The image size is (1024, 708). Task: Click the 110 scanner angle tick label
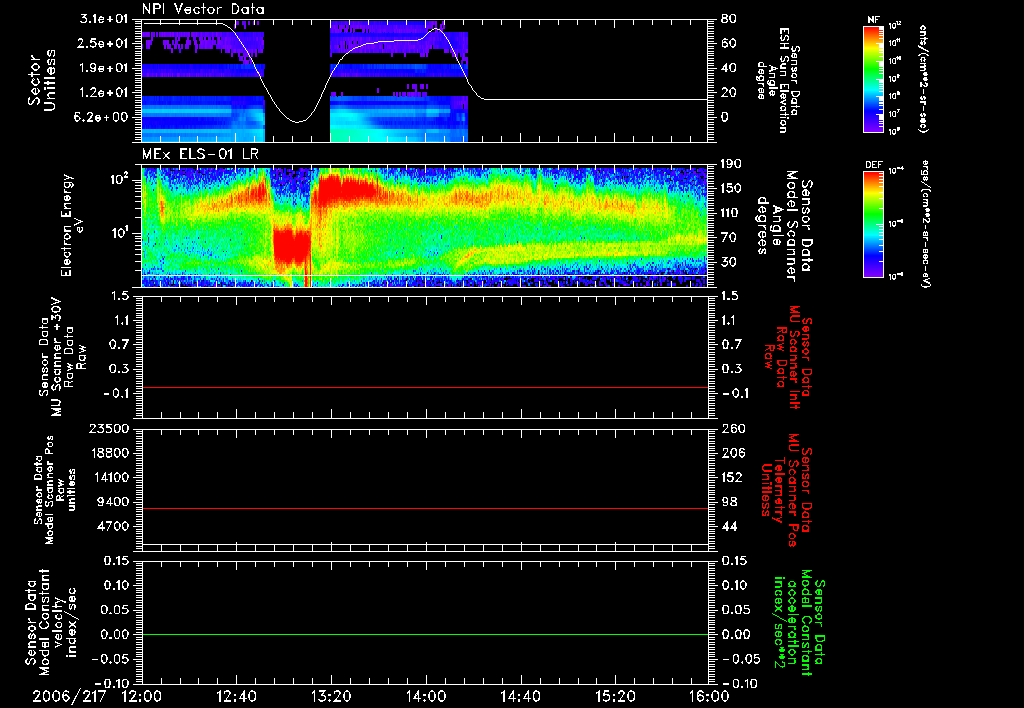(731, 213)
